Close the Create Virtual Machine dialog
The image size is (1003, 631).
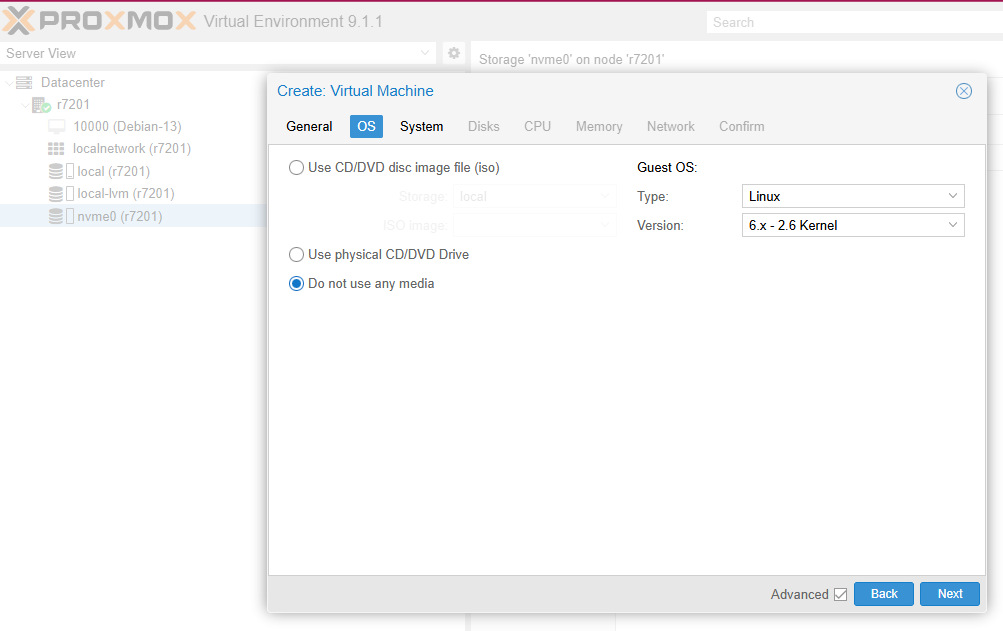pyautogui.click(x=964, y=91)
